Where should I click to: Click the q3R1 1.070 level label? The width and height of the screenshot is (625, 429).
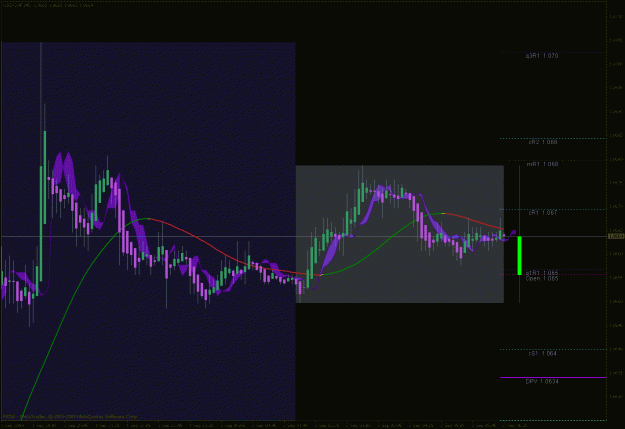(x=542, y=56)
